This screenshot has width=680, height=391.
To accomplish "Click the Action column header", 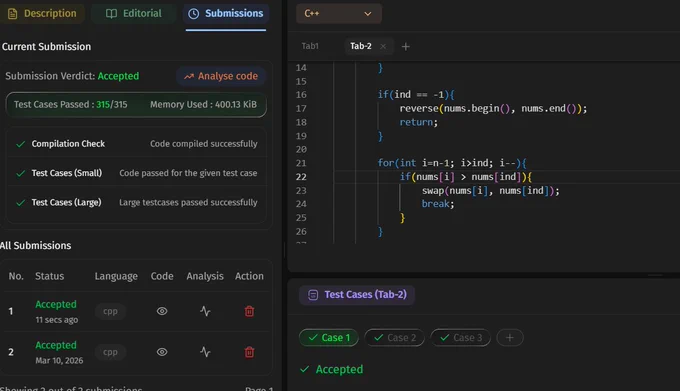I will click(249, 276).
